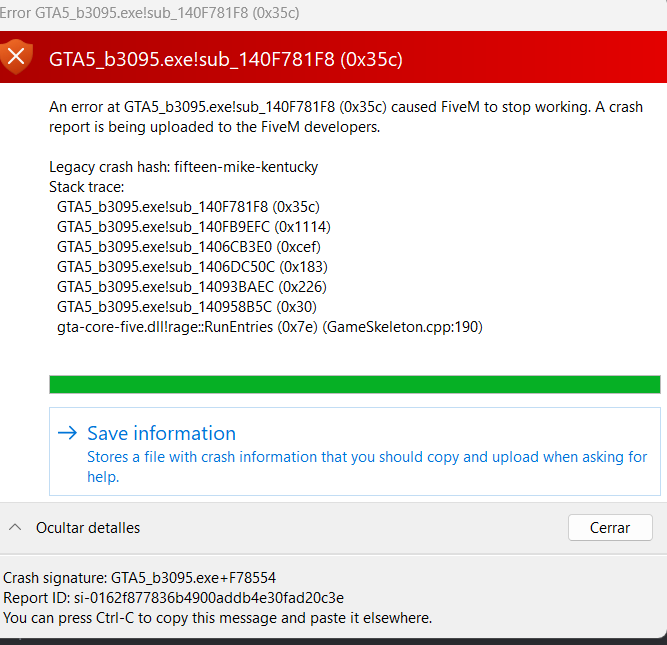Click the Cerrar button
Viewport: 667px width, 645px height.
tap(610, 528)
